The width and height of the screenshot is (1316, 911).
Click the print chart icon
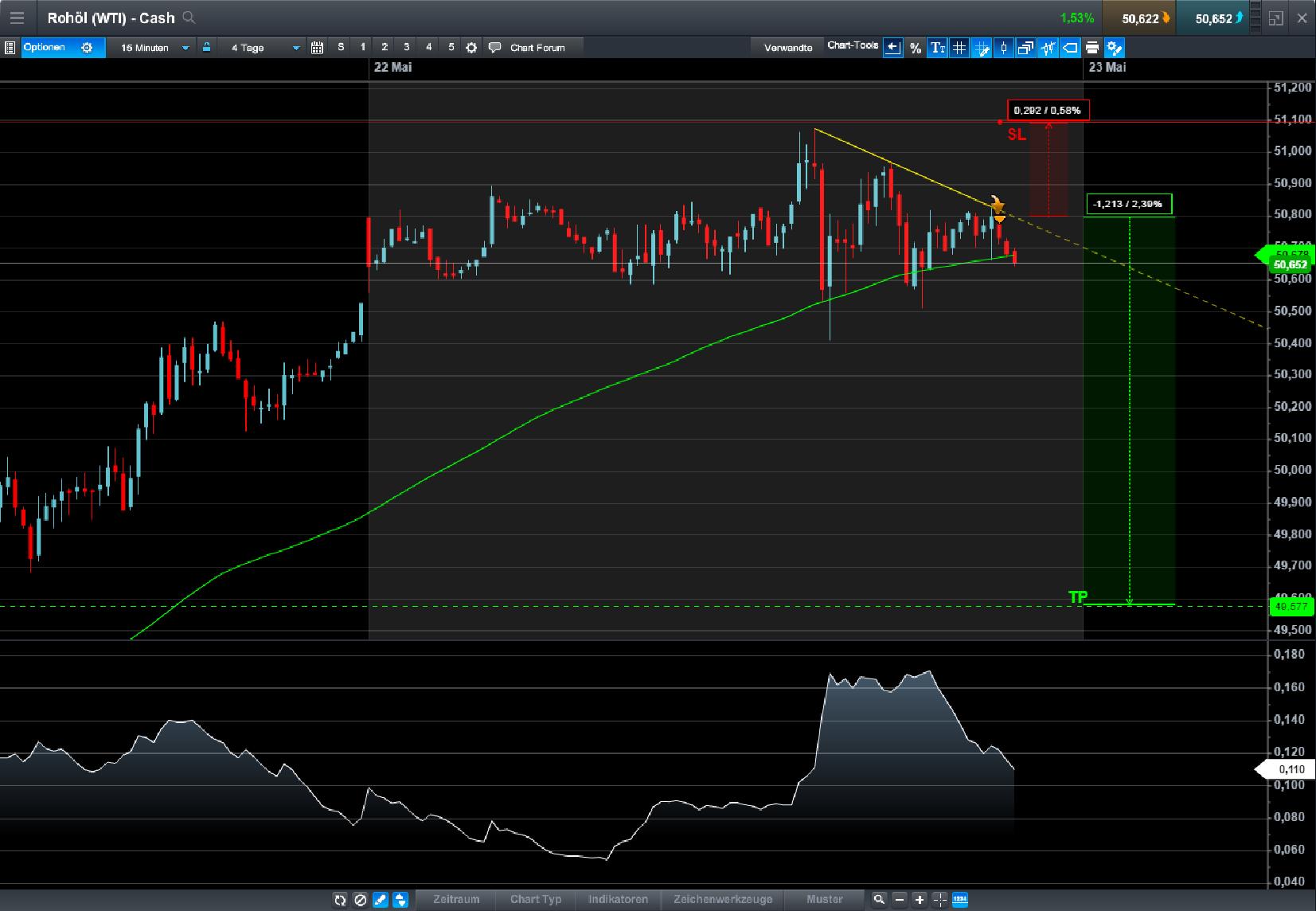pyautogui.click(x=1093, y=48)
